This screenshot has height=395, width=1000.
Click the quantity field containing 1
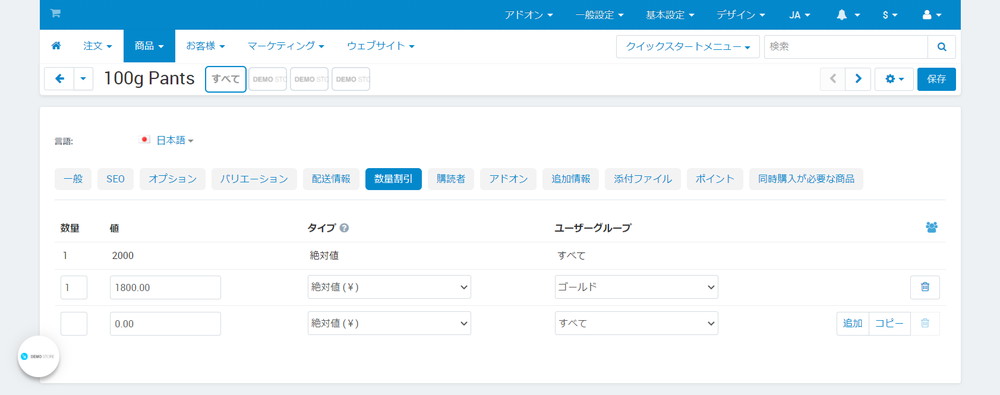73,287
